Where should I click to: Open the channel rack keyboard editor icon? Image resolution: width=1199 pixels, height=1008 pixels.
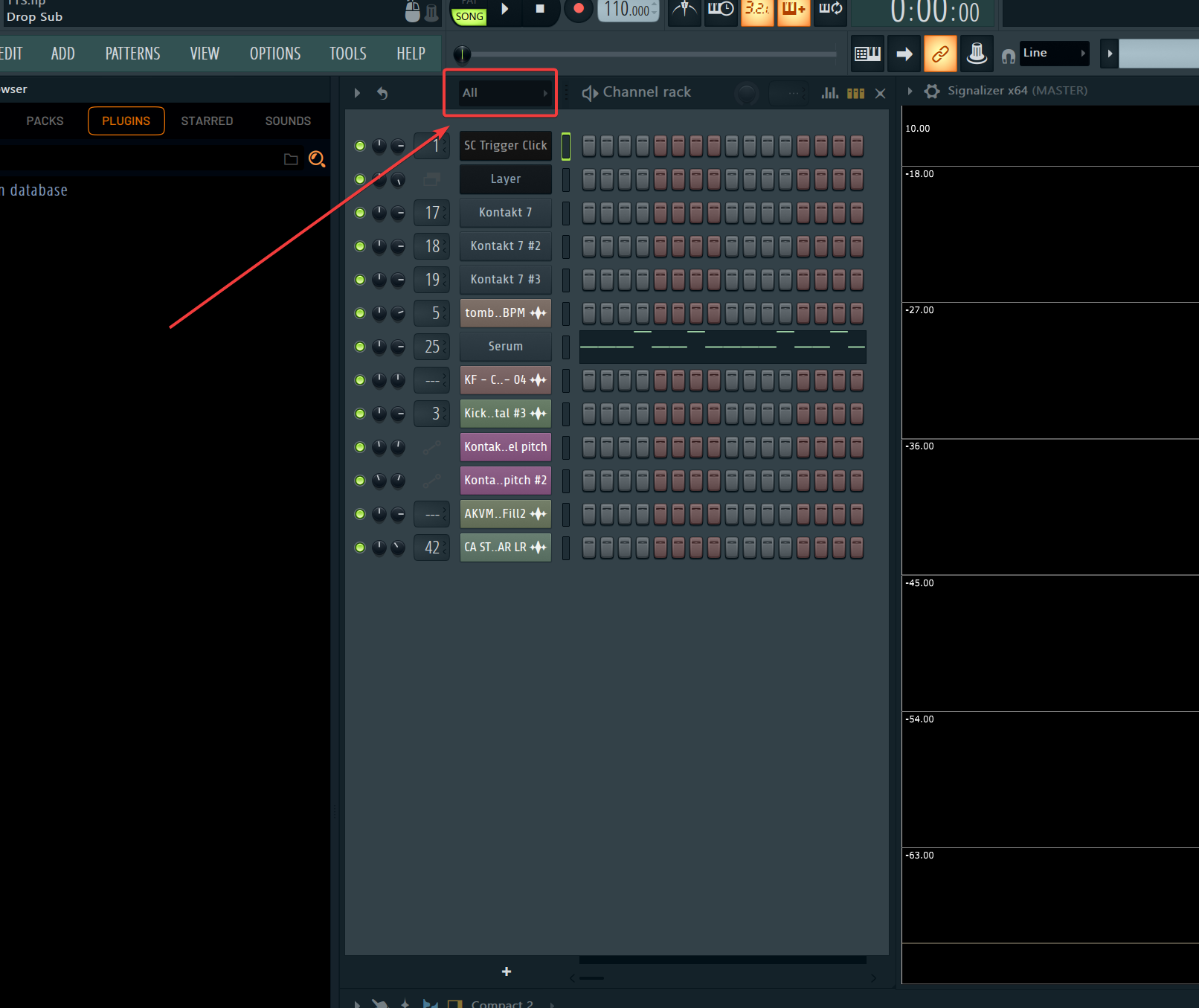[x=855, y=93]
